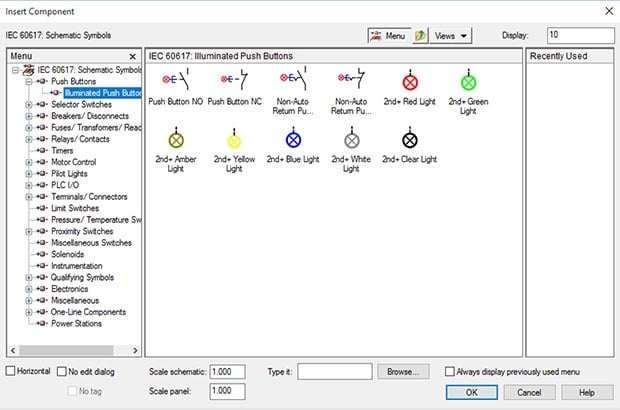Expand the Breakers/ Disconnects node

pos(29,116)
